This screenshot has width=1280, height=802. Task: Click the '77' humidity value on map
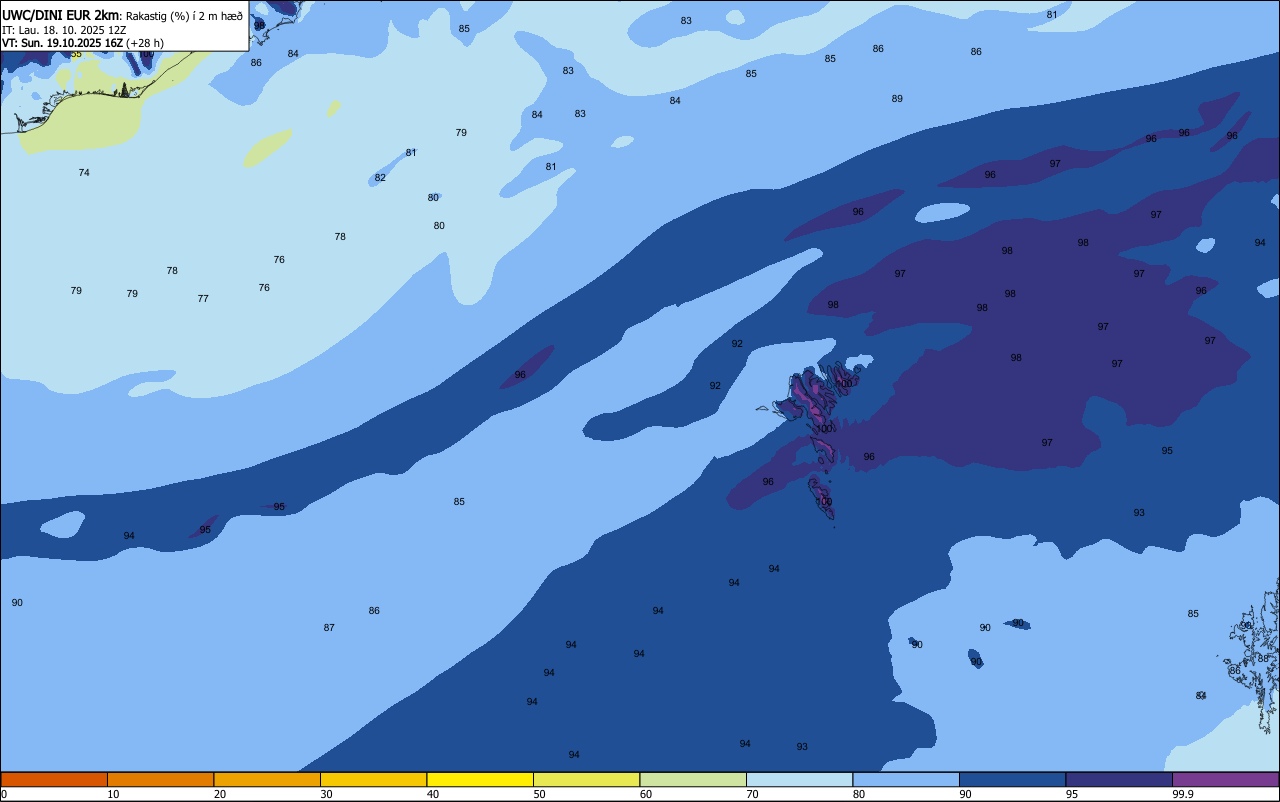[203, 299]
